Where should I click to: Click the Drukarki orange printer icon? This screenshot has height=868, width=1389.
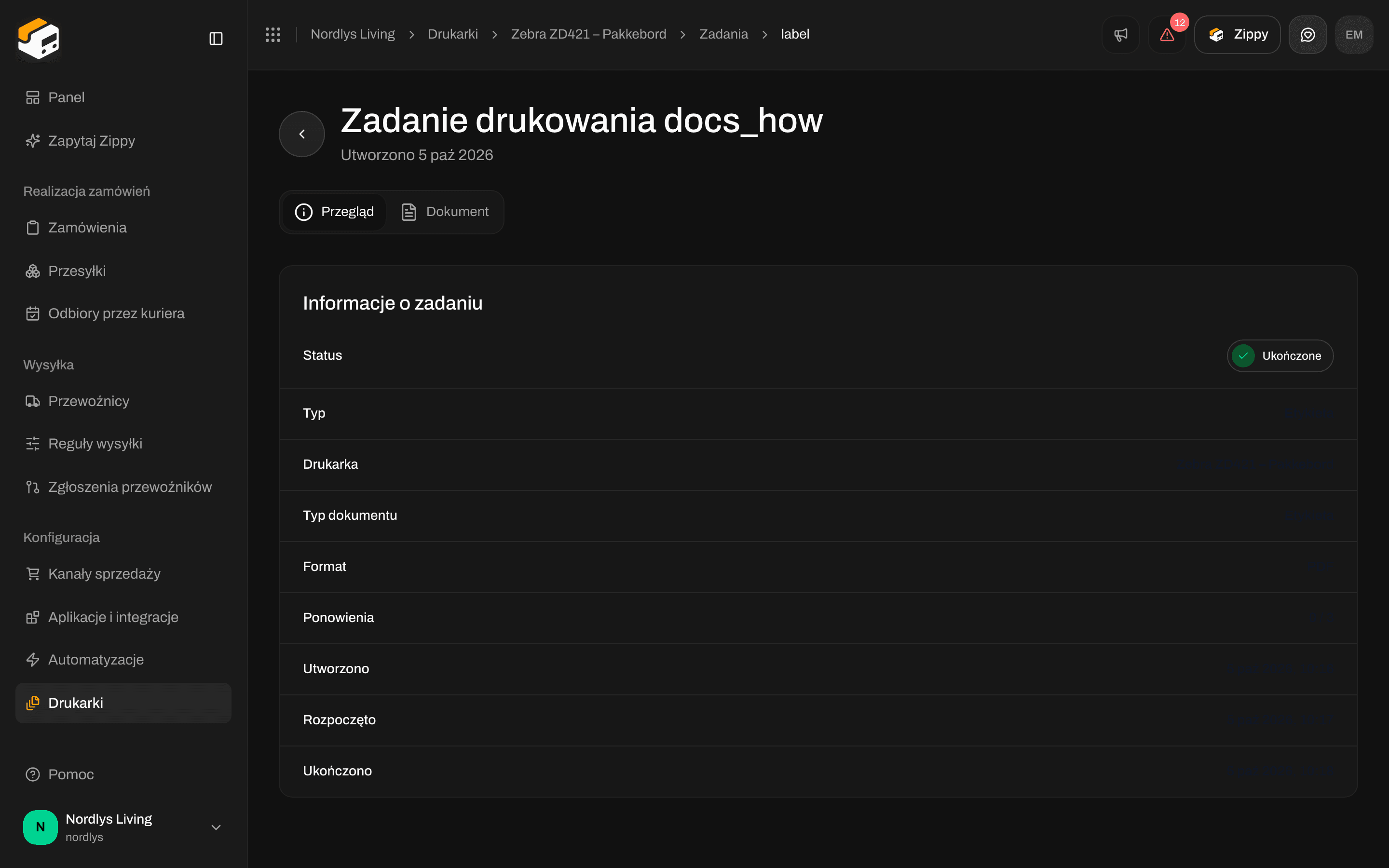coord(33,703)
